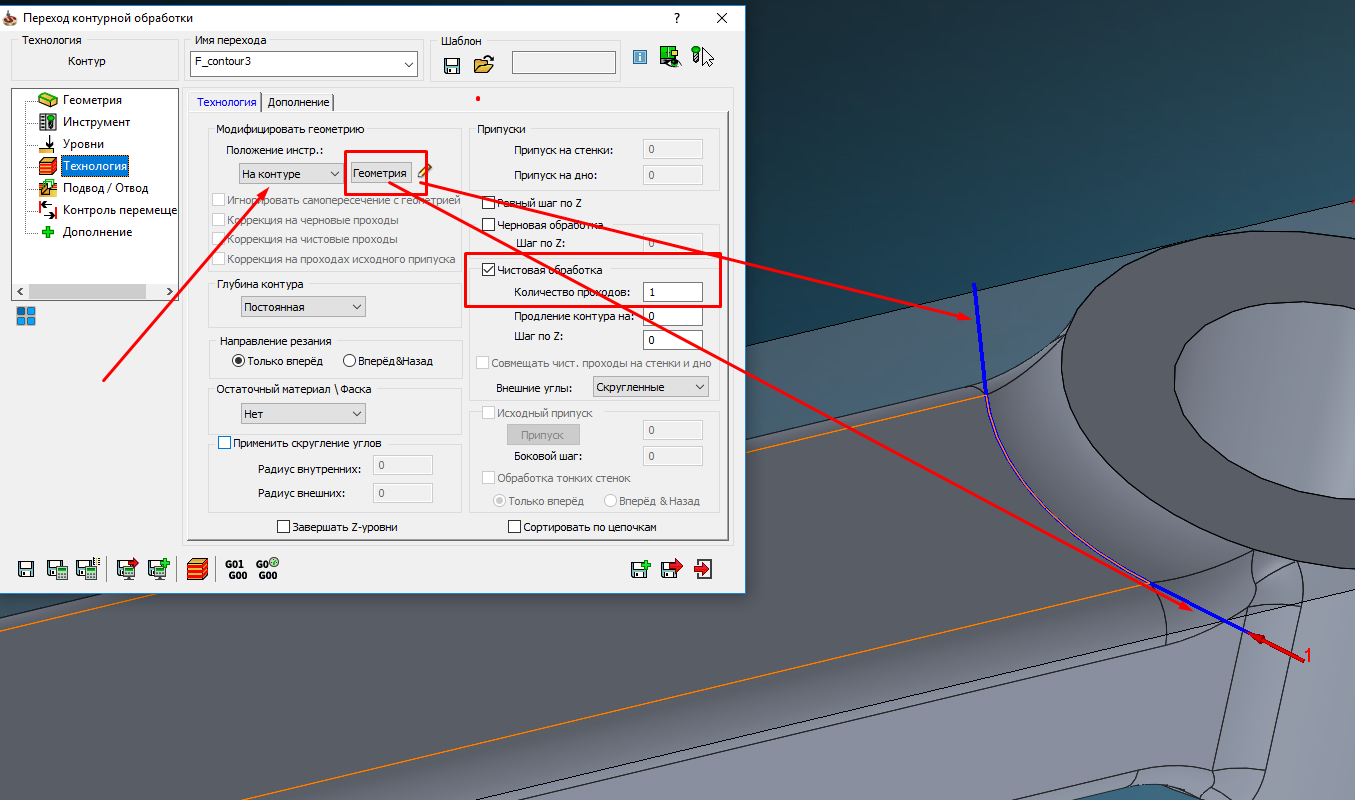Click the blue info icon
Screen dimensions: 1355x800
coord(640,58)
